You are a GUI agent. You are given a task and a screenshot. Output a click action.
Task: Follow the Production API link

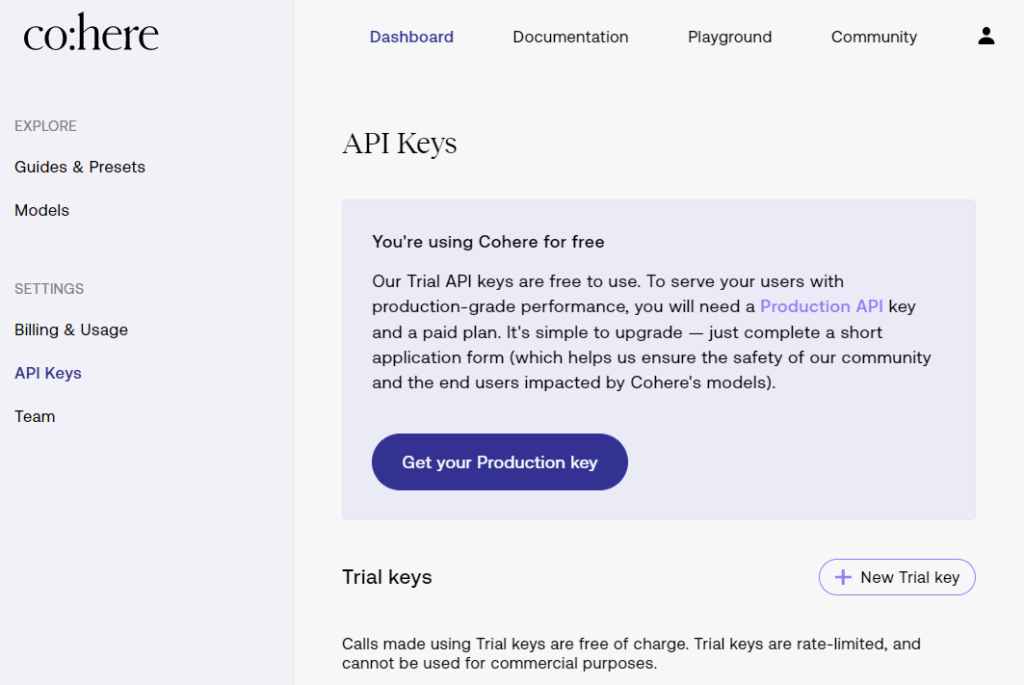(822, 306)
